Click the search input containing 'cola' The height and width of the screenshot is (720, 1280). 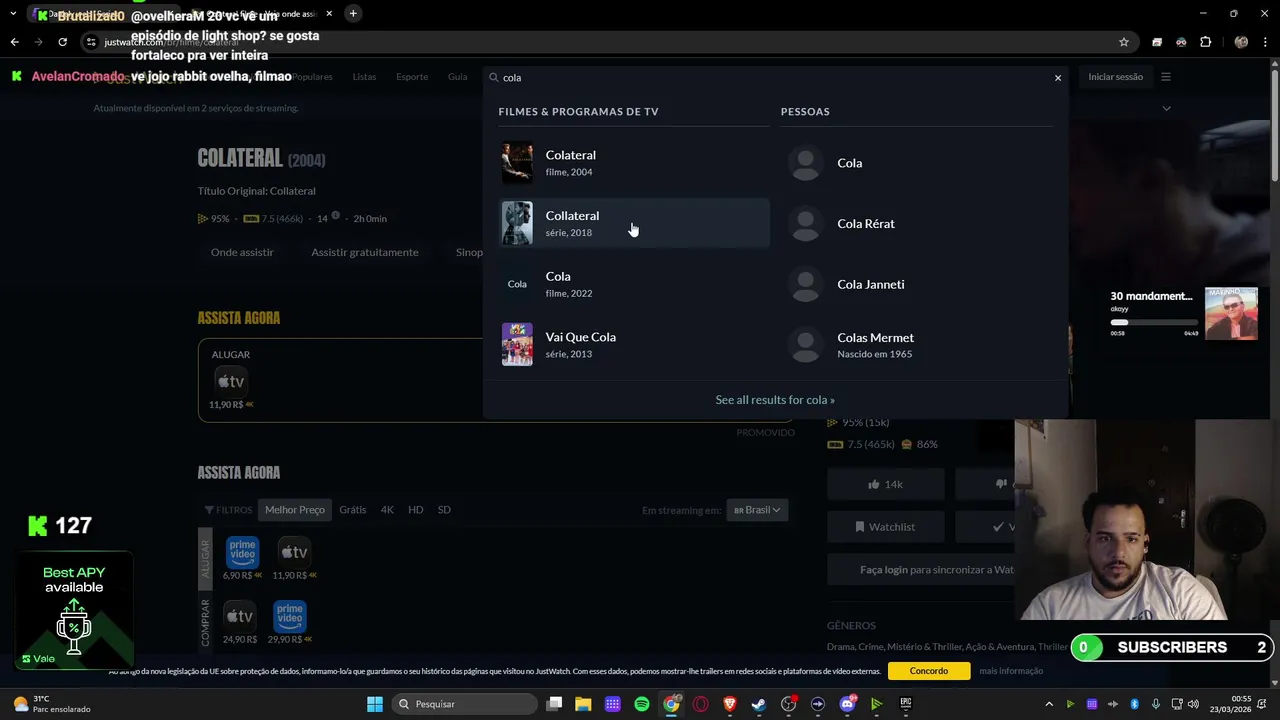[775, 78]
